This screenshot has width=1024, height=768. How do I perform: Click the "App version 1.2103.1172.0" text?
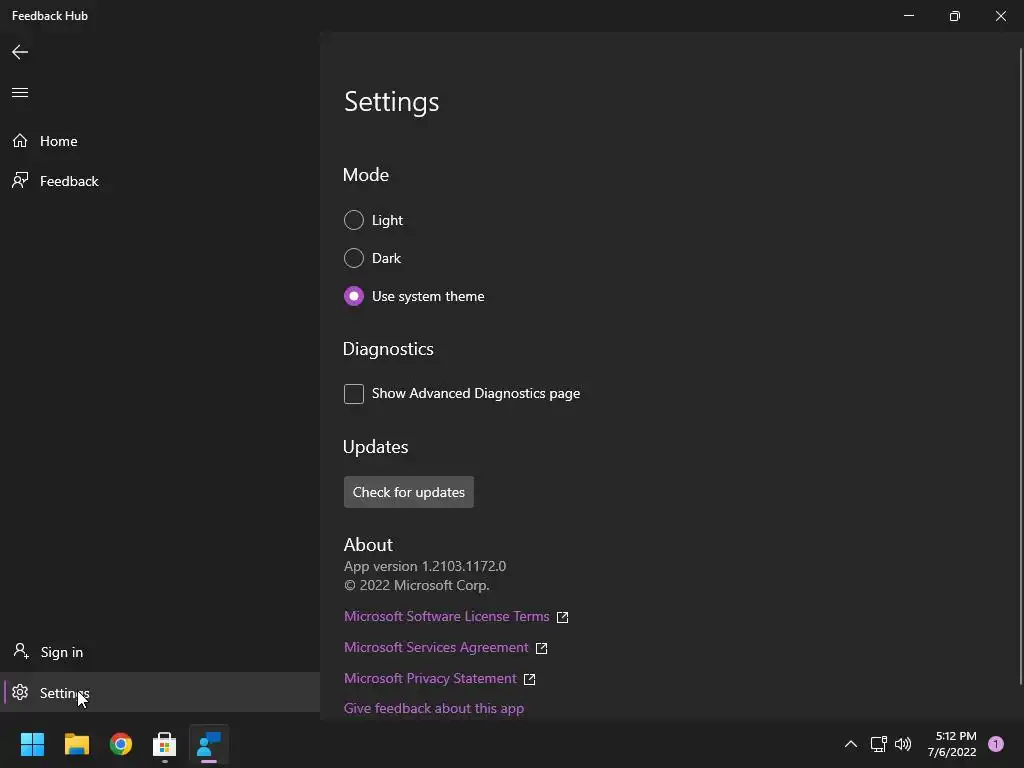pyautogui.click(x=425, y=566)
